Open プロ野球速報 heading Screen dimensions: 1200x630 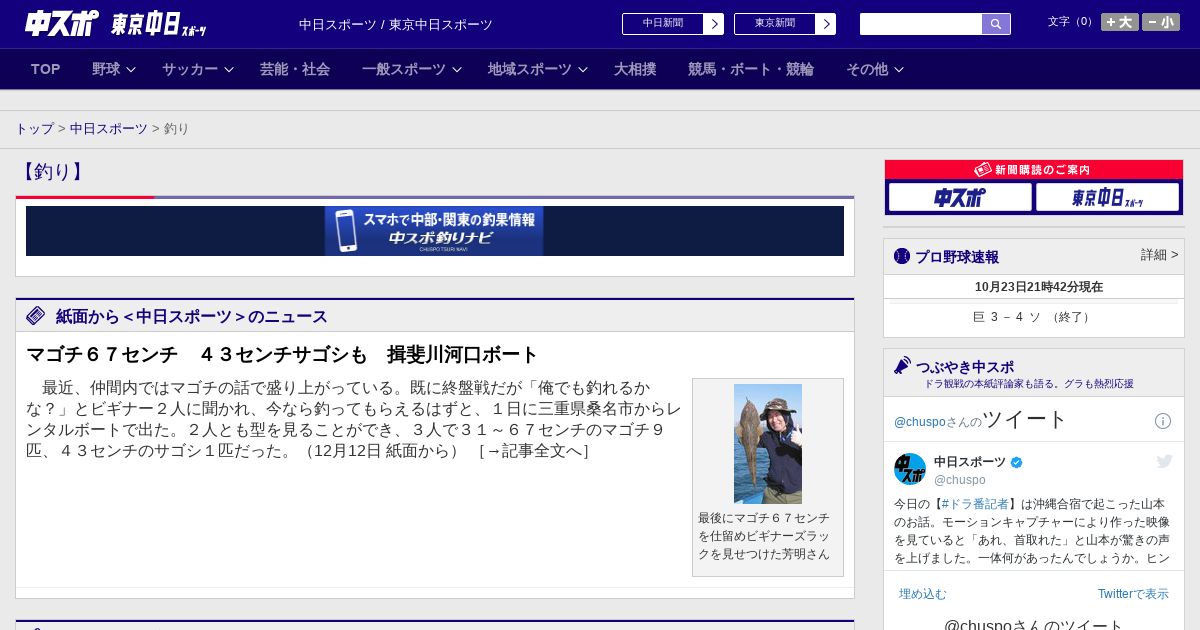tap(957, 257)
